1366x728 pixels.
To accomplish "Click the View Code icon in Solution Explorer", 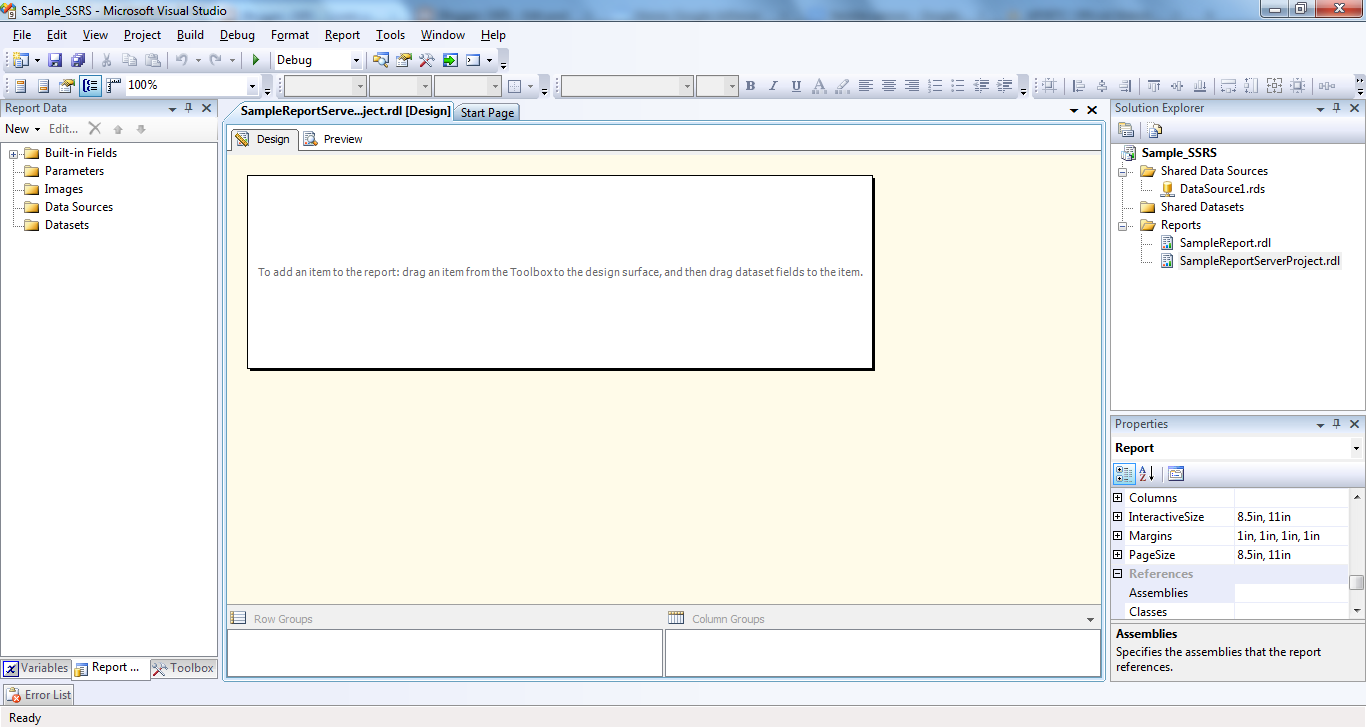I will (x=1153, y=129).
